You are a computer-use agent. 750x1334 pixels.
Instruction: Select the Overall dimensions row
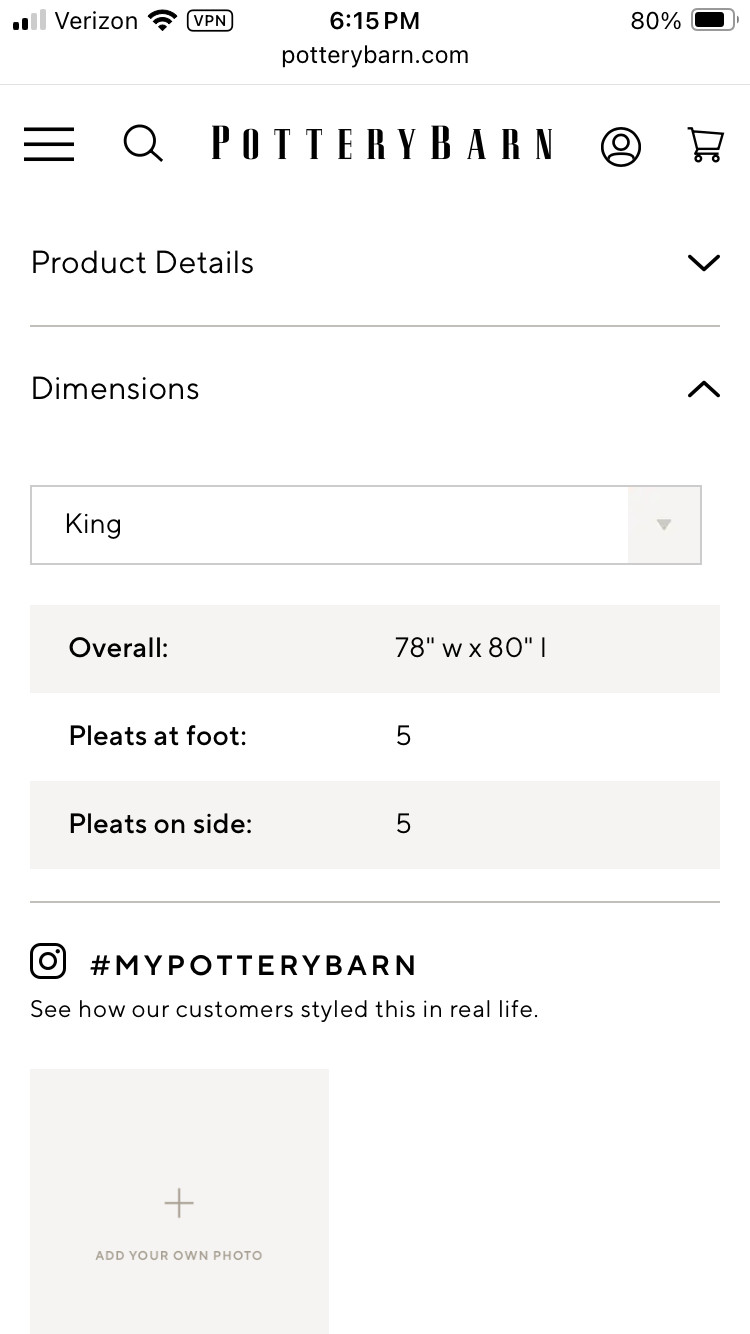pos(375,648)
